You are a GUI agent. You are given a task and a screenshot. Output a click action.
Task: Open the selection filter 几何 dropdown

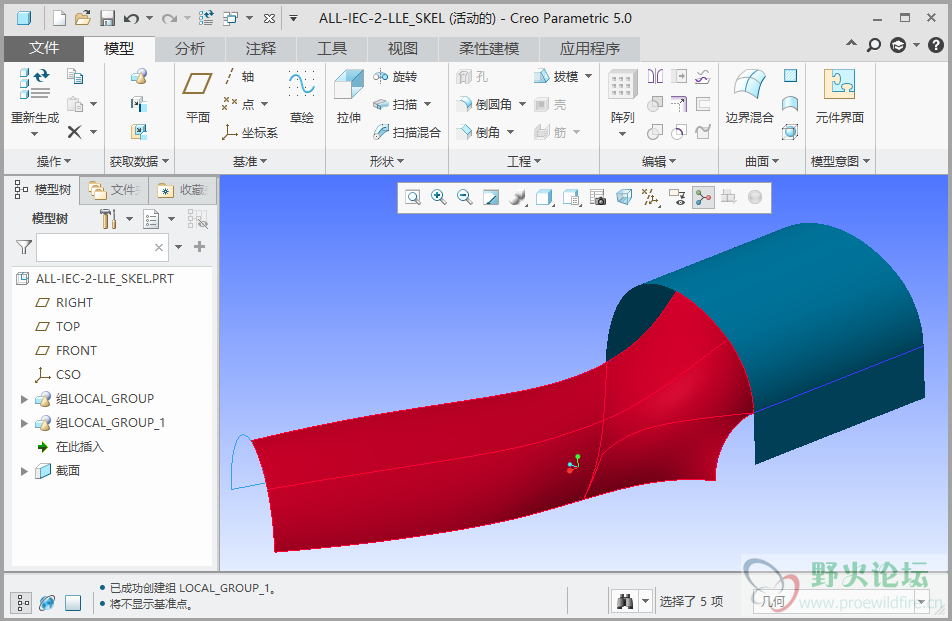click(843, 602)
